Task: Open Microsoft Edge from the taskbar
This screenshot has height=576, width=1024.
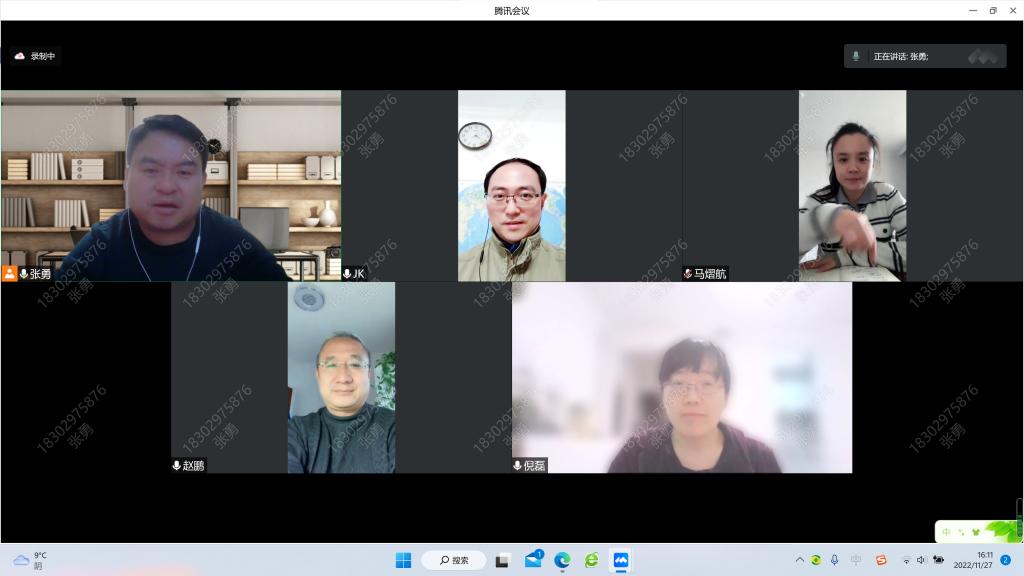Action: 562,560
